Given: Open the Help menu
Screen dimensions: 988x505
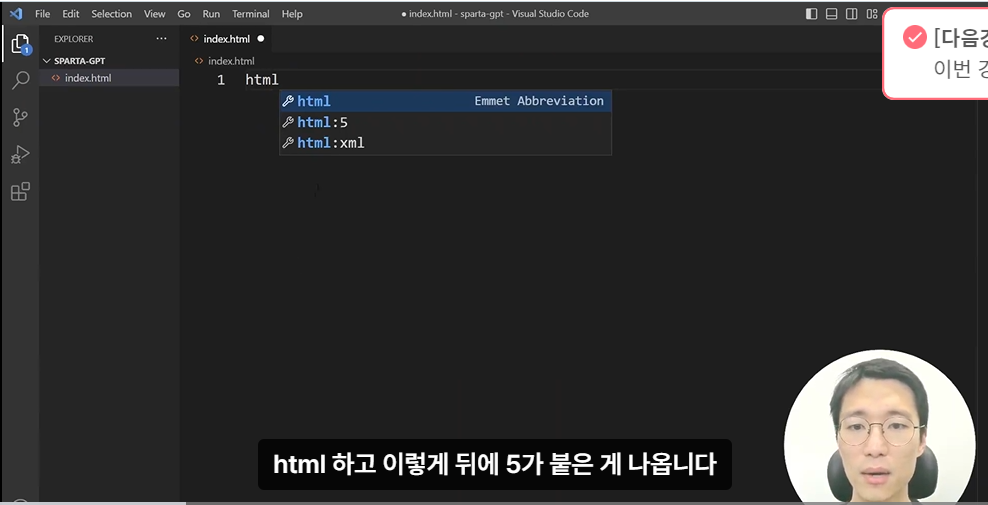Looking at the screenshot, I should click(x=292, y=13).
